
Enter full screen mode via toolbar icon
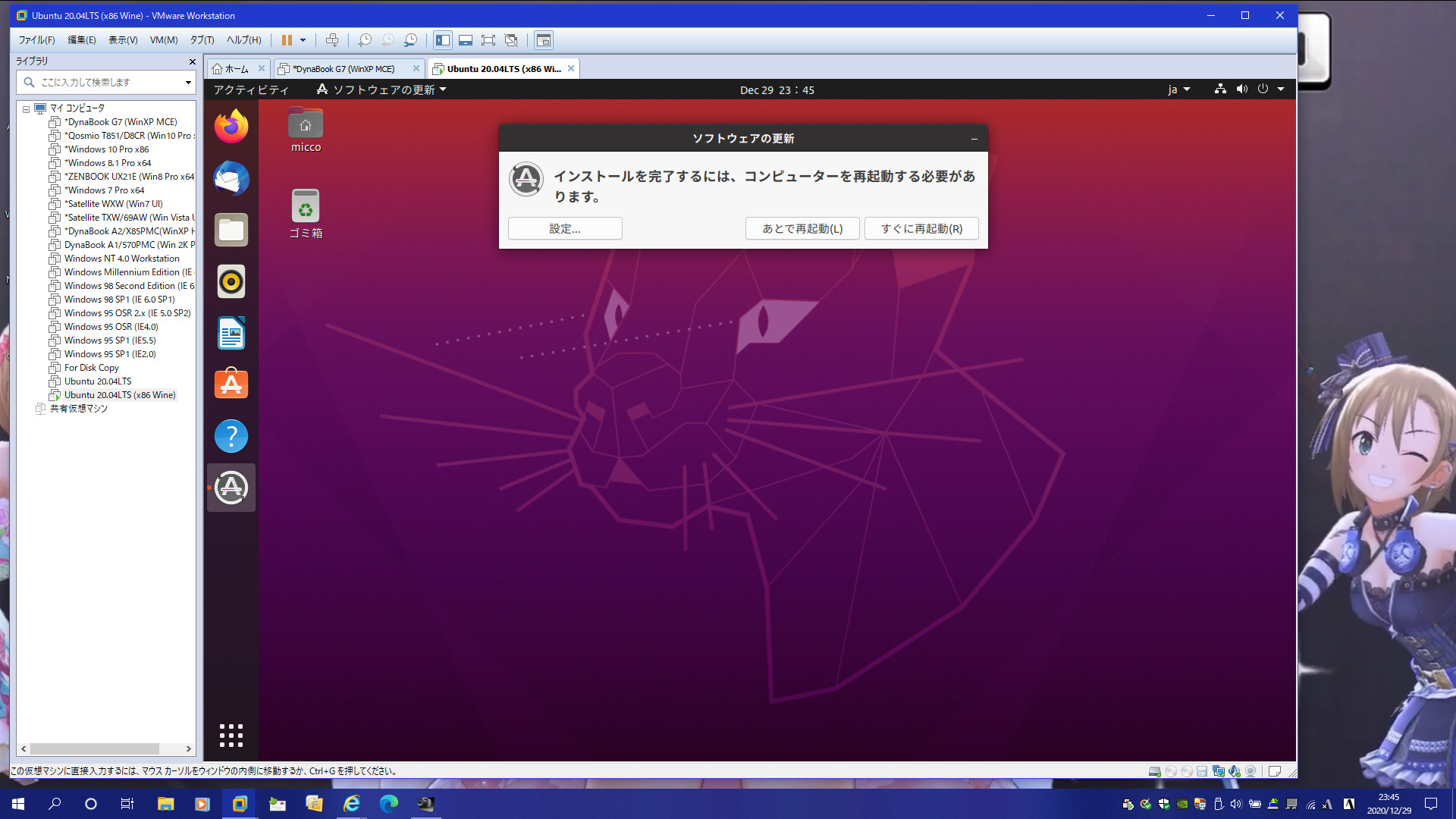488,40
